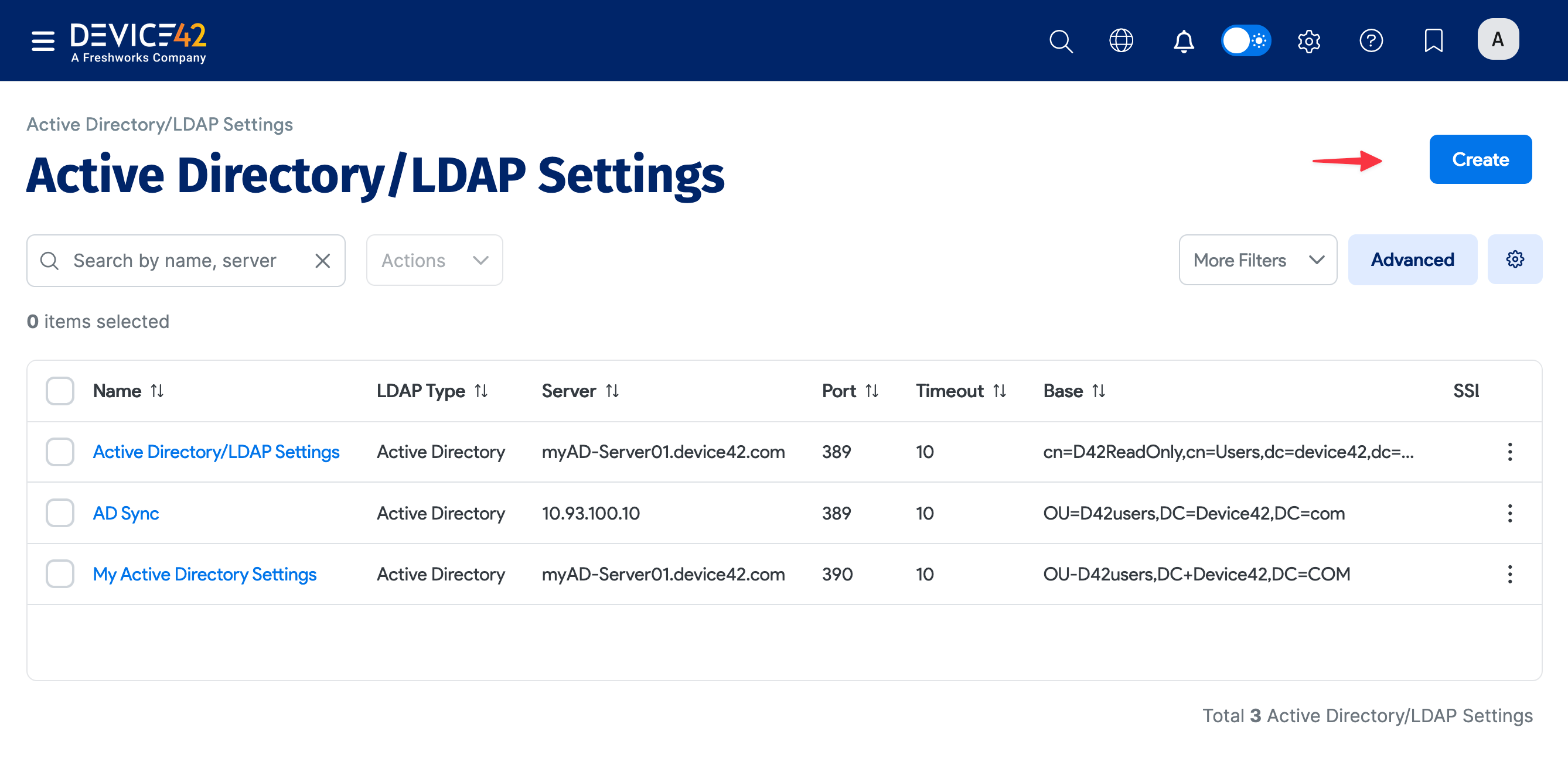Expand the More Filters dropdown
The height and width of the screenshot is (772, 1568).
click(1257, 259)
